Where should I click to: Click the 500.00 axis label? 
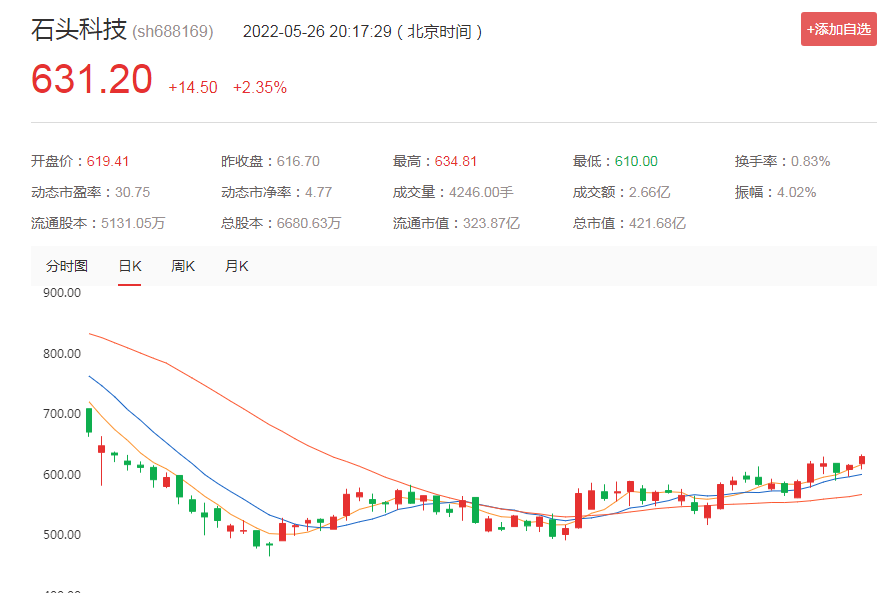tap(62, 534)
